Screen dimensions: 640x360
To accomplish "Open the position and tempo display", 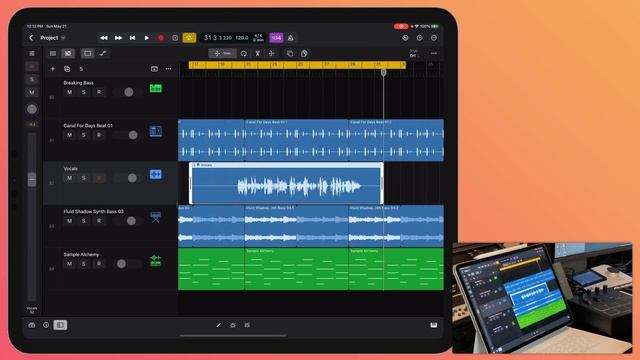I will (233, 38).
